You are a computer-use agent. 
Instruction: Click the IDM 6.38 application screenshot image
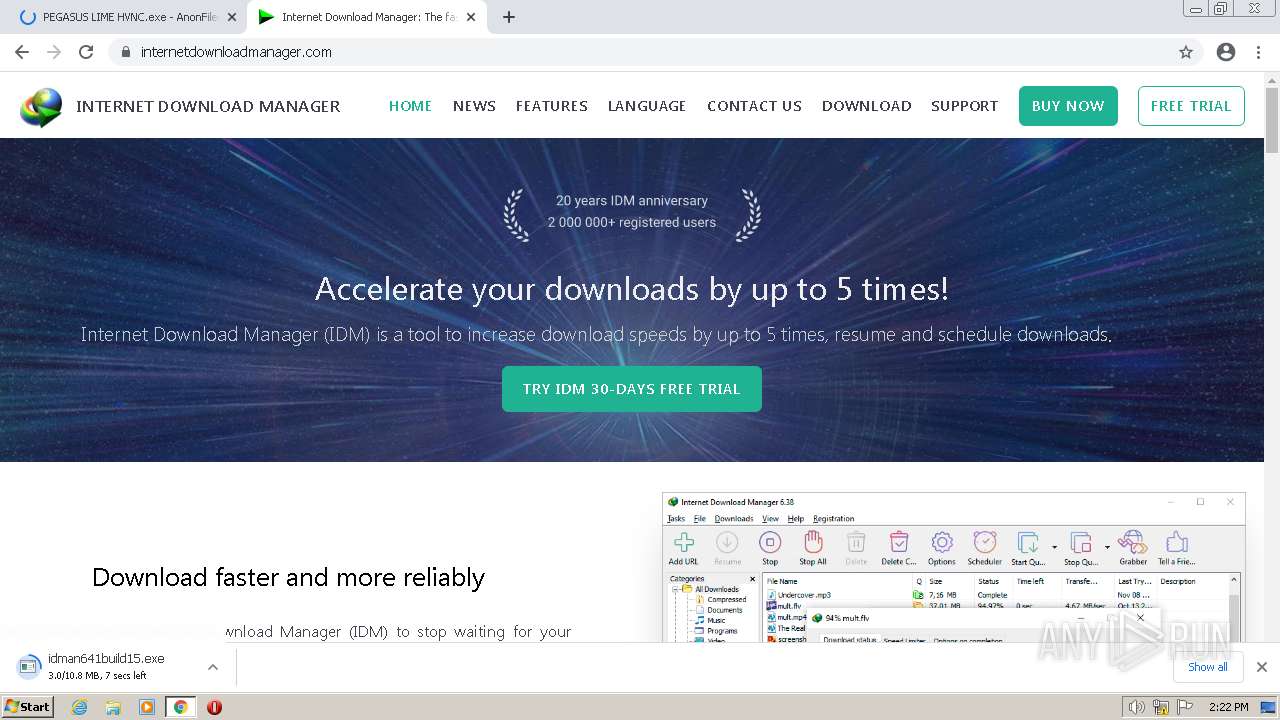953,567
